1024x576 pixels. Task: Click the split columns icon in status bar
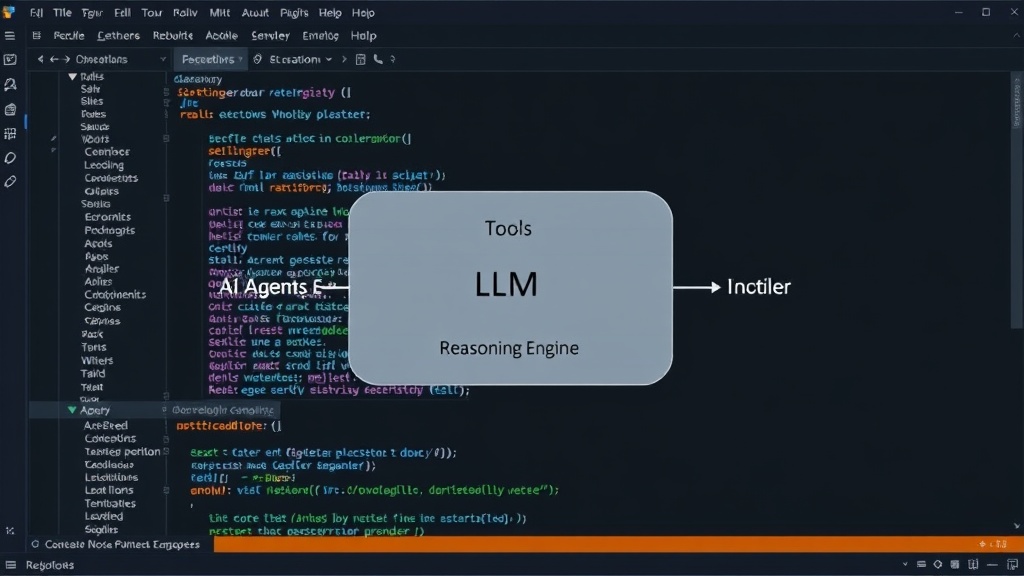coord(974,565)
